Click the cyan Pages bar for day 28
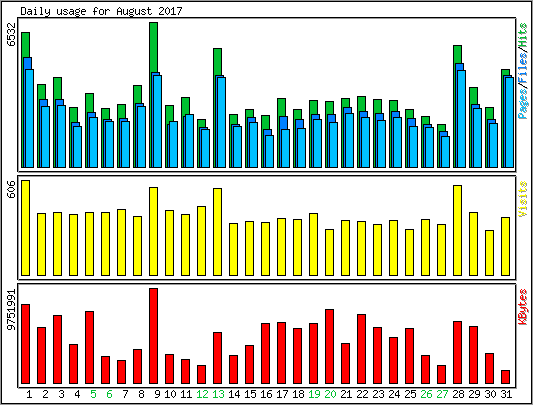 [462, 119]
